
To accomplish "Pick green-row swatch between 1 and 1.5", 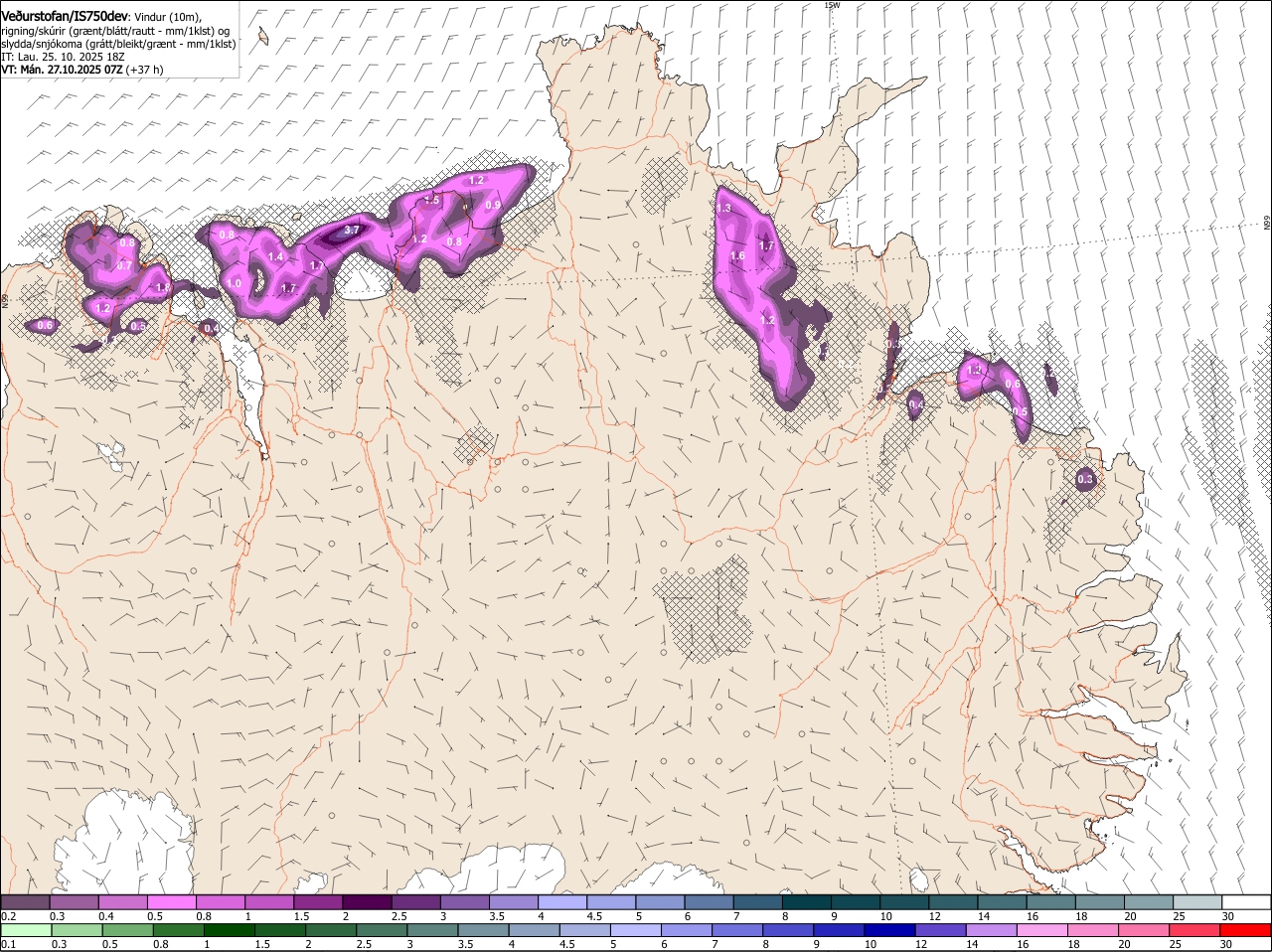I will click(229, 930).
